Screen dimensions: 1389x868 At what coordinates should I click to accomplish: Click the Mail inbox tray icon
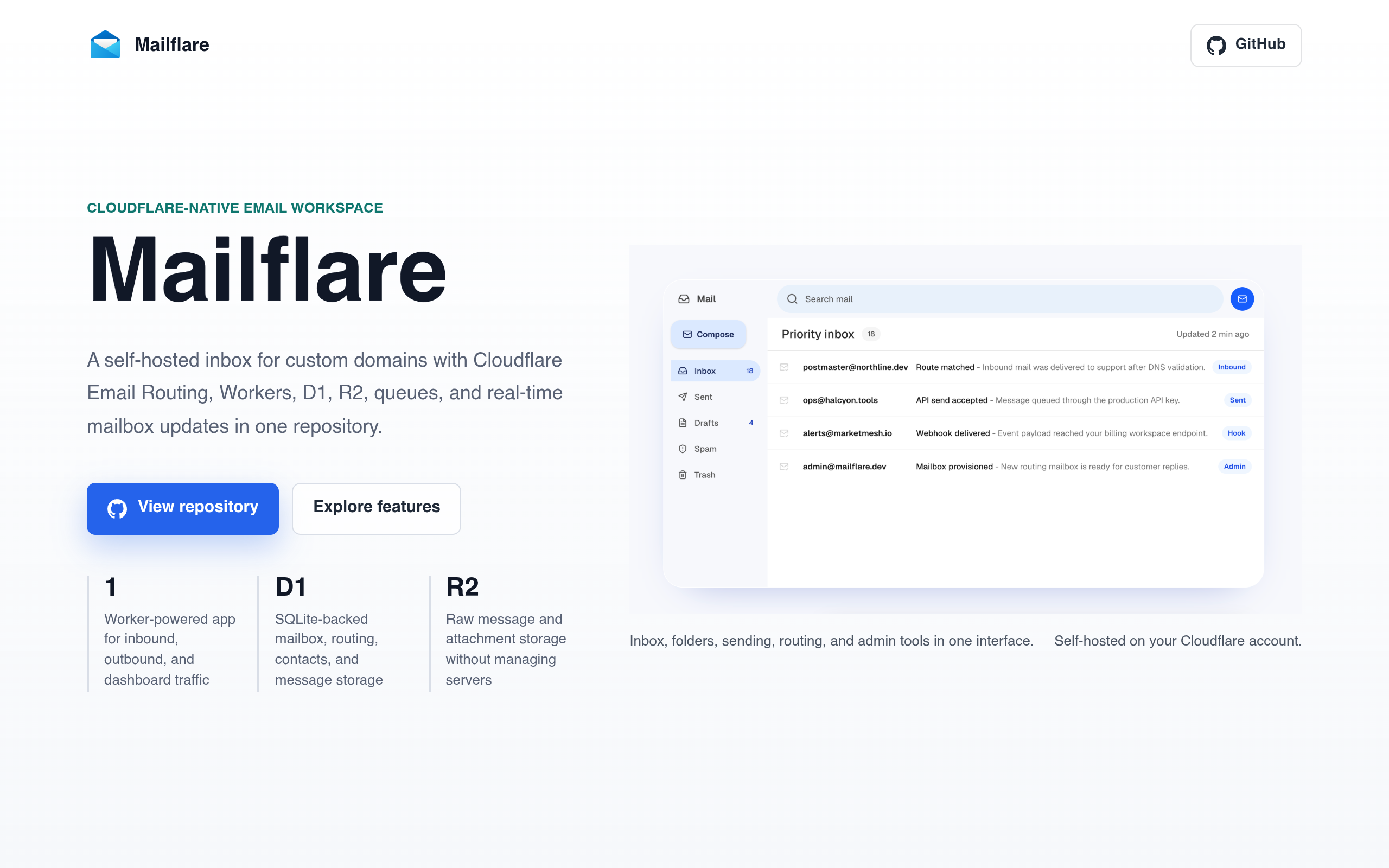[x=684, y=299]
